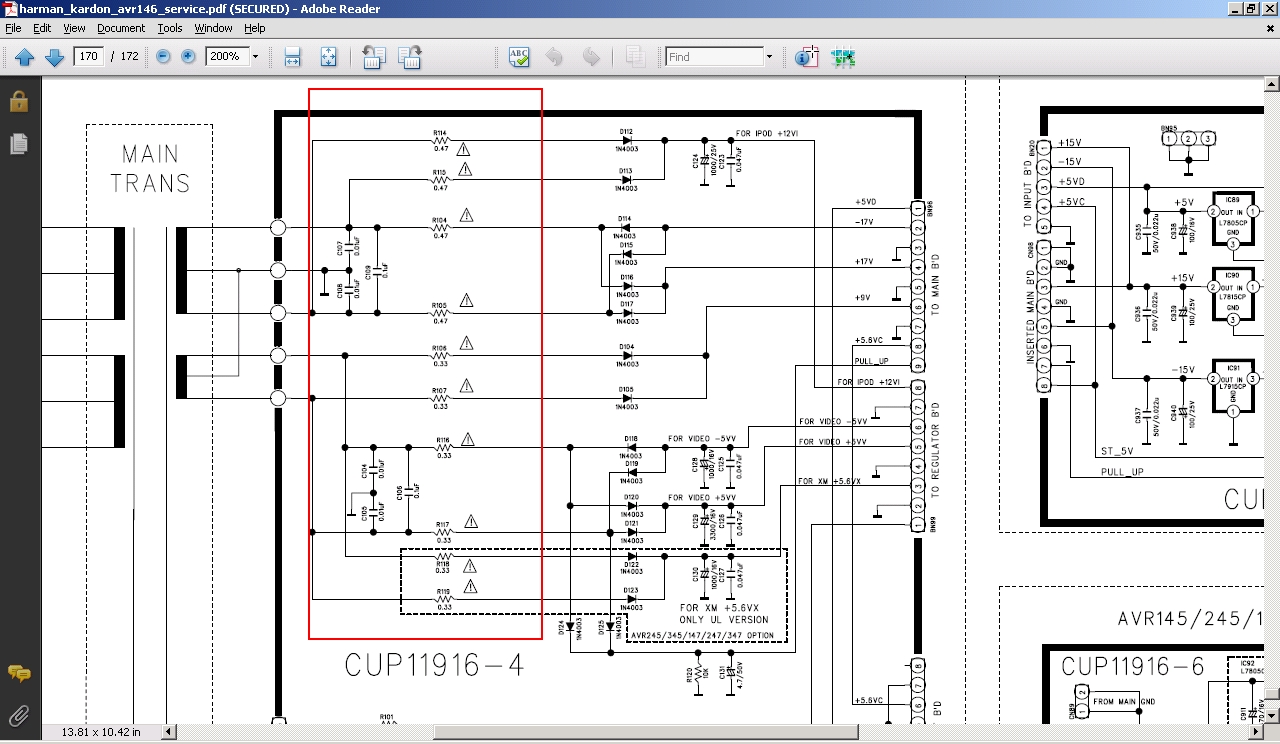Go to the previous page arrow

[25, 57]
